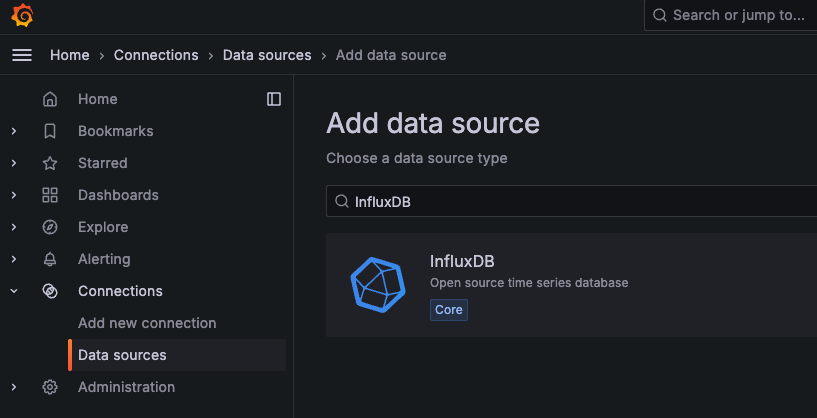Click the Administration gear icon
The height and width of the screenshot is (418, 817).
(x=50, y=387)
